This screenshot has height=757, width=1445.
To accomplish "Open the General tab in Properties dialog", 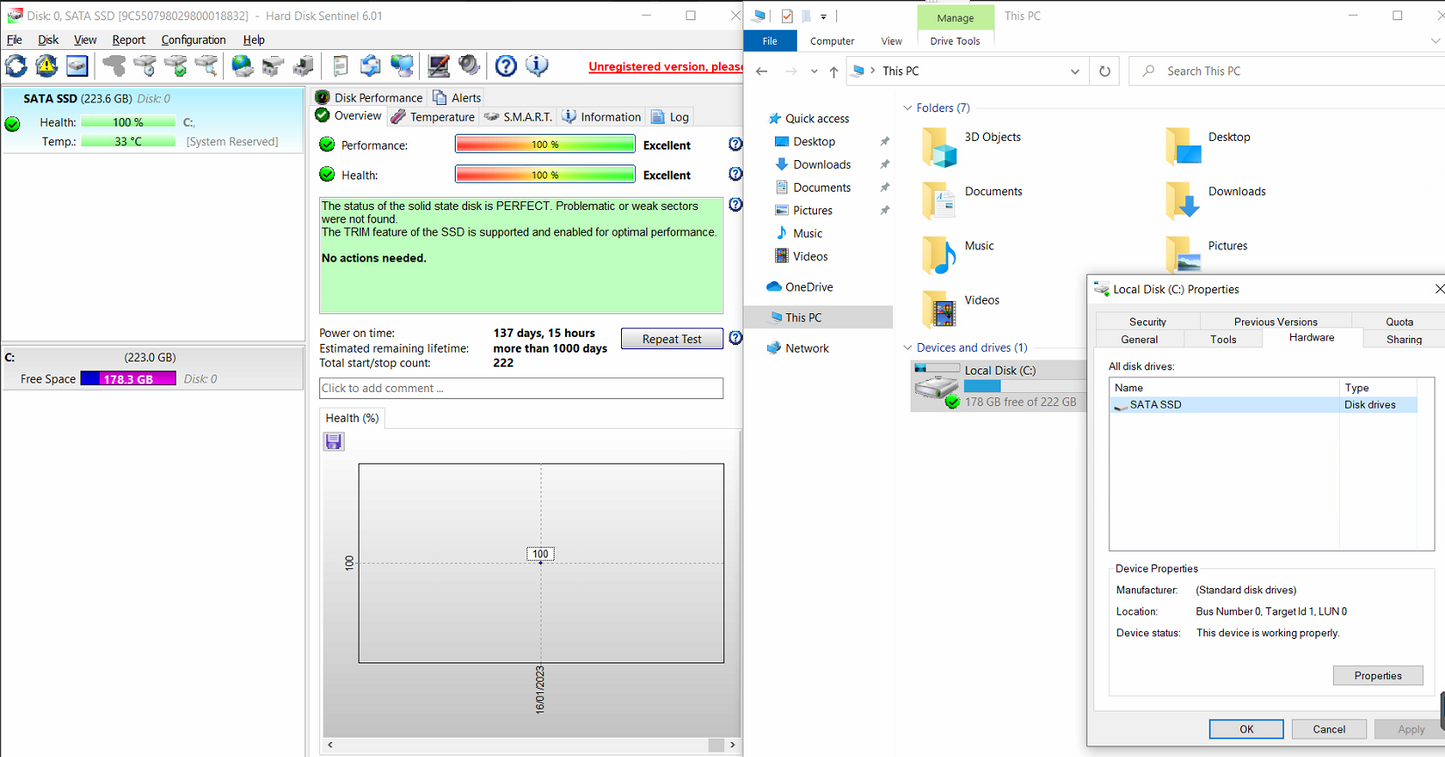I will pos(1139,339).
